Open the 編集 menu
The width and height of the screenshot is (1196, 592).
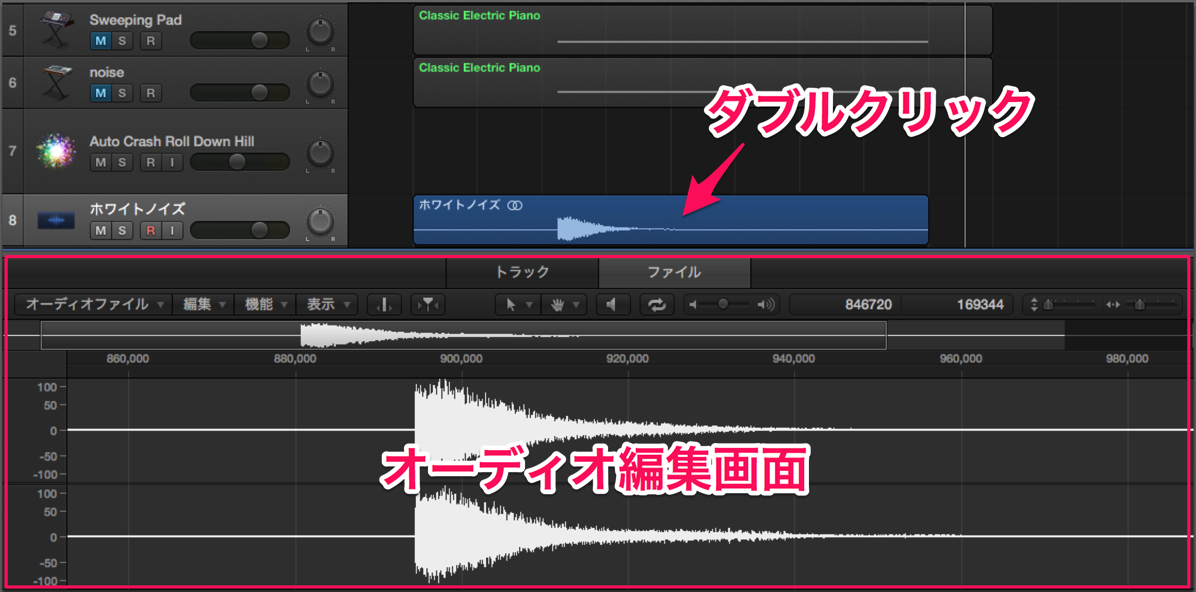[204, 304]
